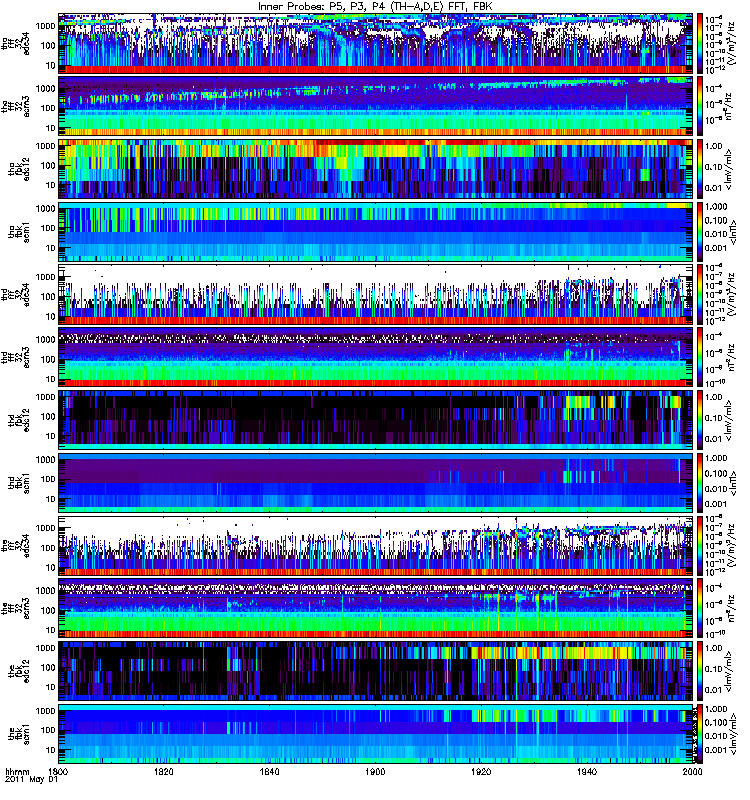Click the the fff scm3 spectrogram panel
Screen dimensions: 750x800
click(x=376, y=608)
